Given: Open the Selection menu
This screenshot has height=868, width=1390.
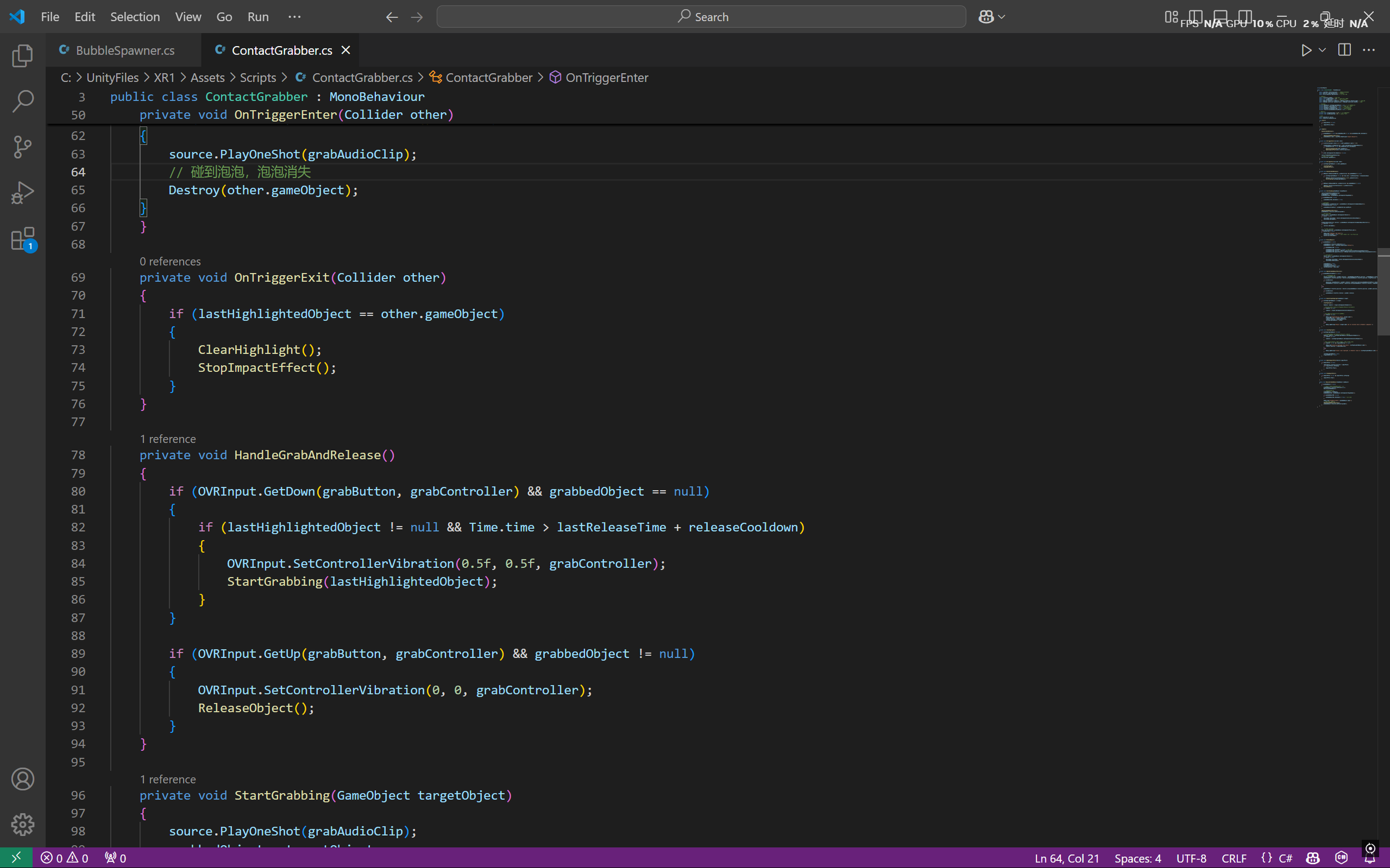Looking at the screenshot, I should pyautogui.click(x=135, y=17).
